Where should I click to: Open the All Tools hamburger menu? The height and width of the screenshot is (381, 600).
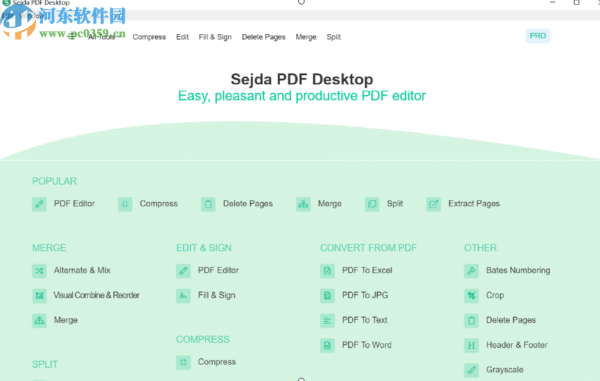click(72, 37)
